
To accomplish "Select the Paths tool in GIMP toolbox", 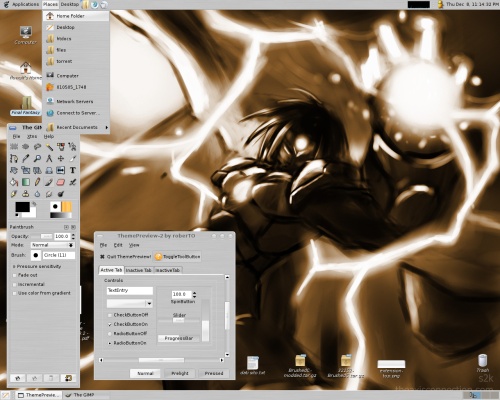I will pyautogui.click(x=14, y=158).
